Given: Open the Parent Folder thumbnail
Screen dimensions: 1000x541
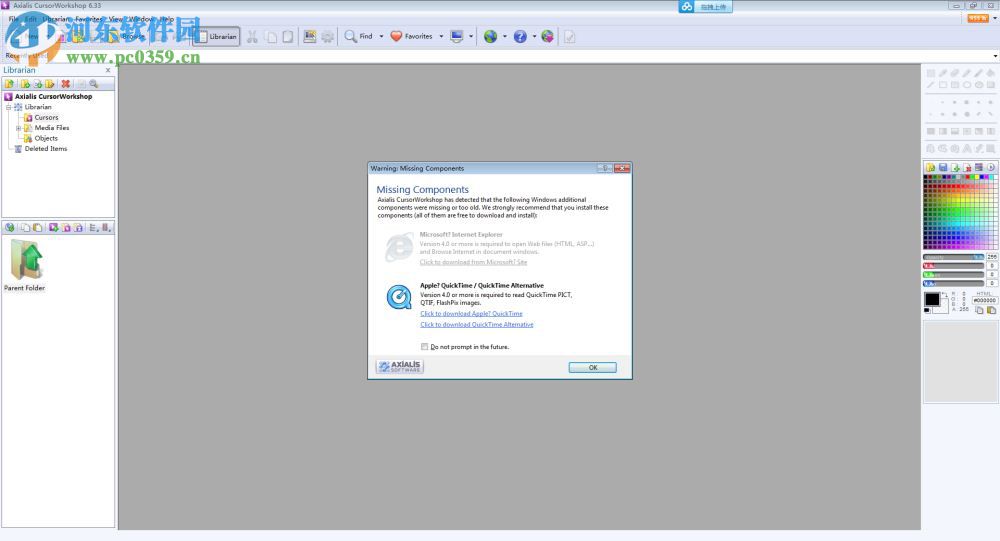Looking at the screenshot, I should [26, 265].
